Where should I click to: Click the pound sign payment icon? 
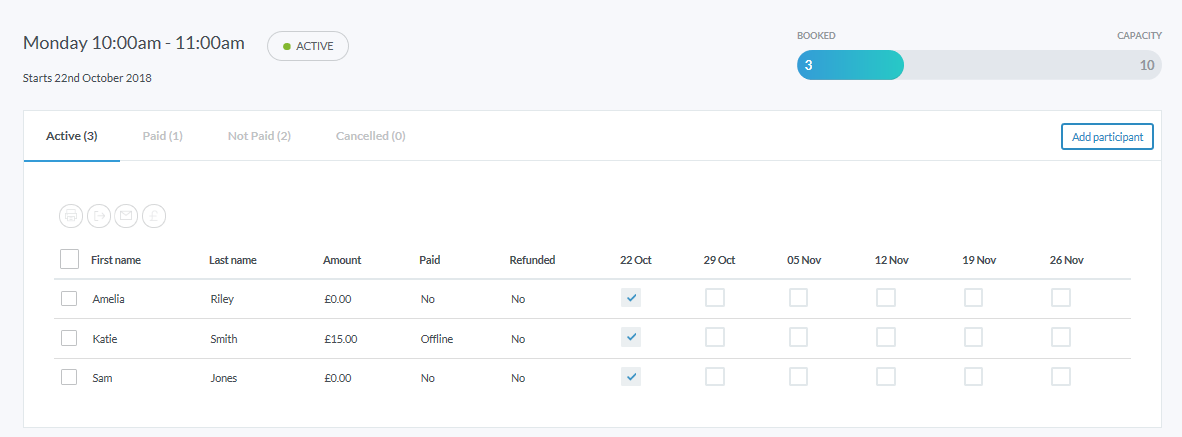point(153,215)
